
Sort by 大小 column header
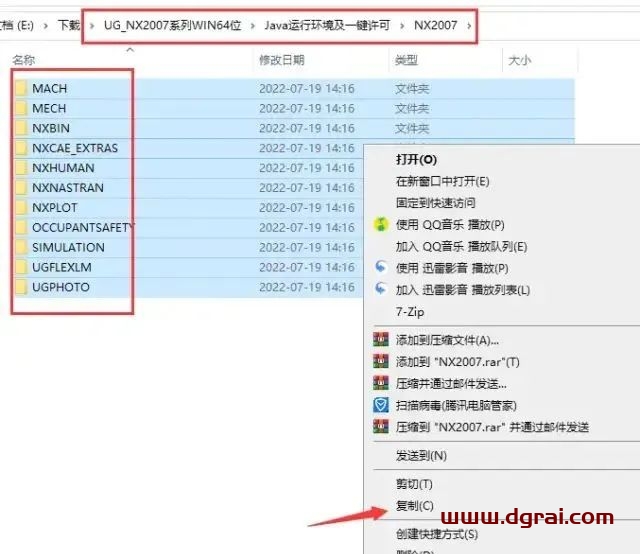coord(519,60)
